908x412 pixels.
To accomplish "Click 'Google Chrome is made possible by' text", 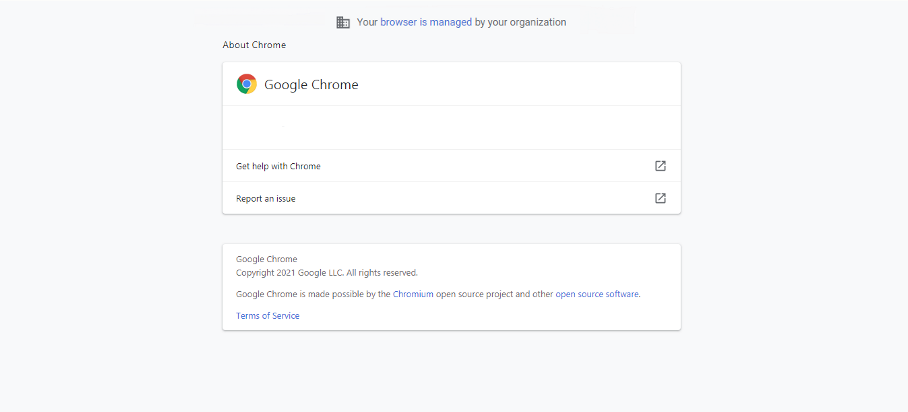I will [x=313, y=294].
